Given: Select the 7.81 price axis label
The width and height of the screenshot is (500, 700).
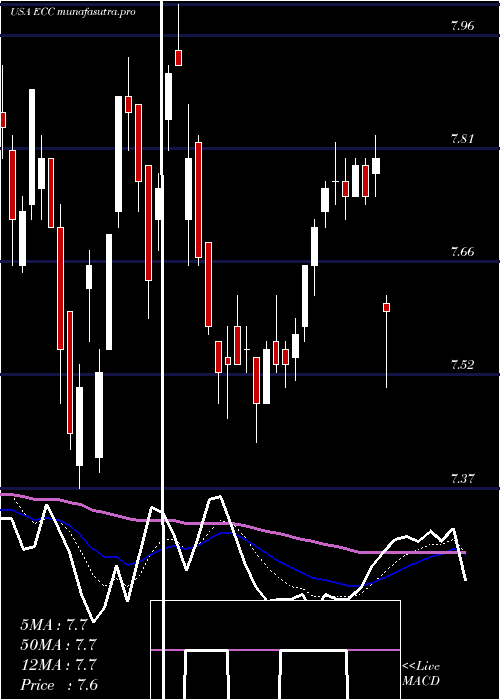Looking at the screenshot, I should pyautogui.click(x=462, y=139).
